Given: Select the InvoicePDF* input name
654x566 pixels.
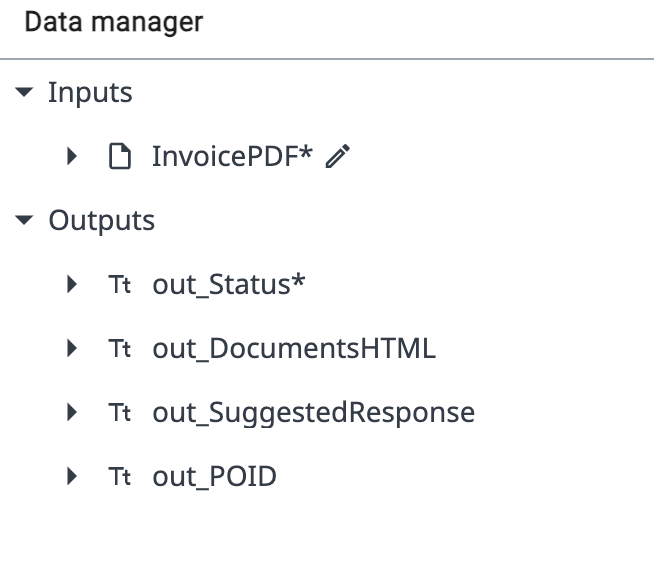Looking at the screenshot, I should (x=232, y=156).
